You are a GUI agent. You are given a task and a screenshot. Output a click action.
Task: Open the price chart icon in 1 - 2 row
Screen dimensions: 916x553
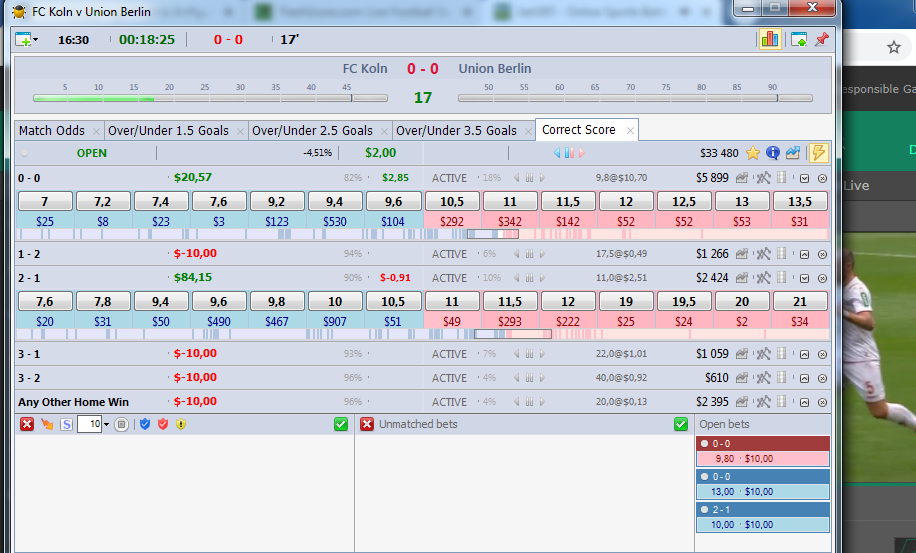click(741, 254)
